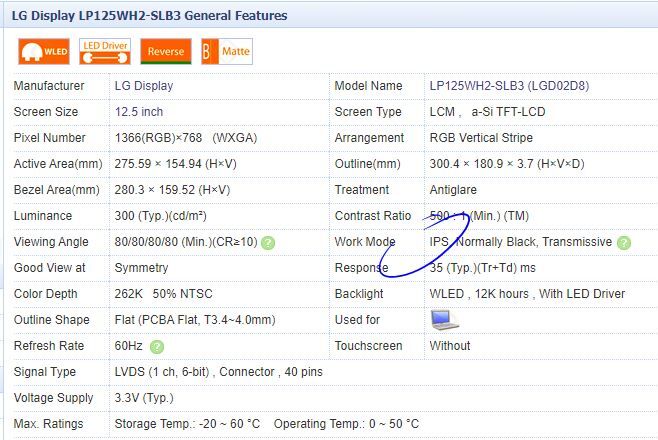
Task: Click bezel area value 280.3 × 159.52 (H×V)
Action: coord(172,190)
